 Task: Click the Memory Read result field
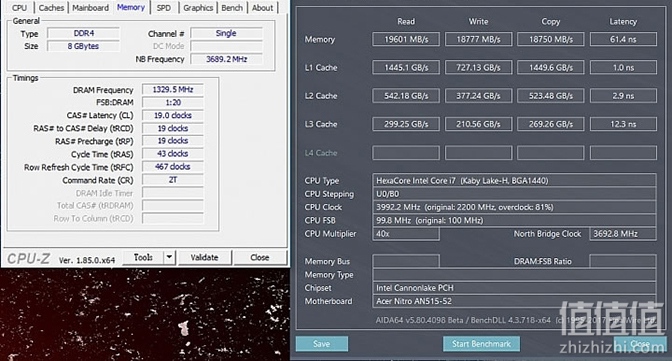pos(406,39)
